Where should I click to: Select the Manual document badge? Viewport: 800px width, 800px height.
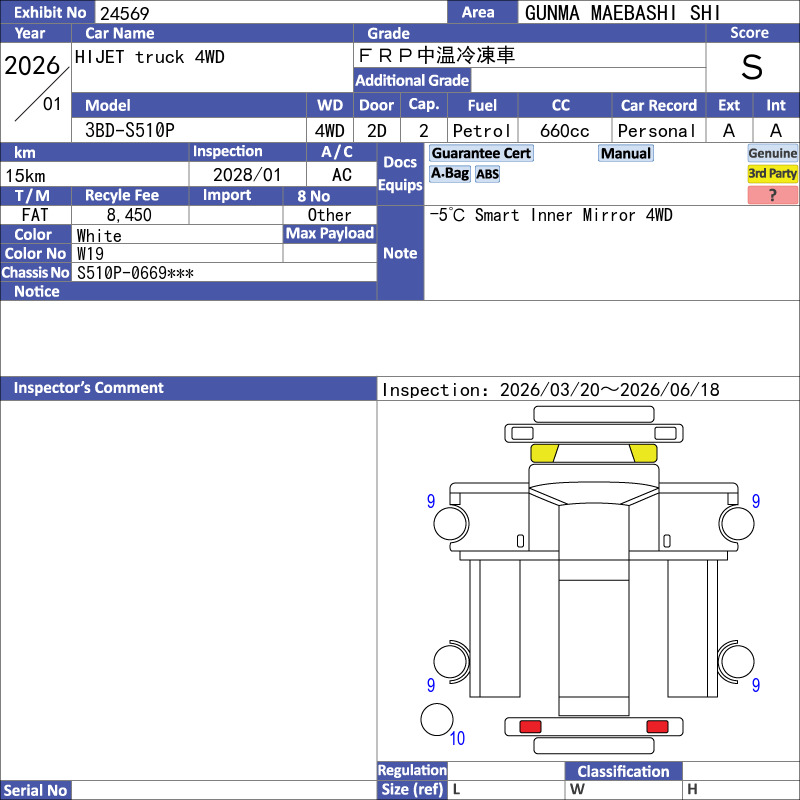(x=626, y=153)
